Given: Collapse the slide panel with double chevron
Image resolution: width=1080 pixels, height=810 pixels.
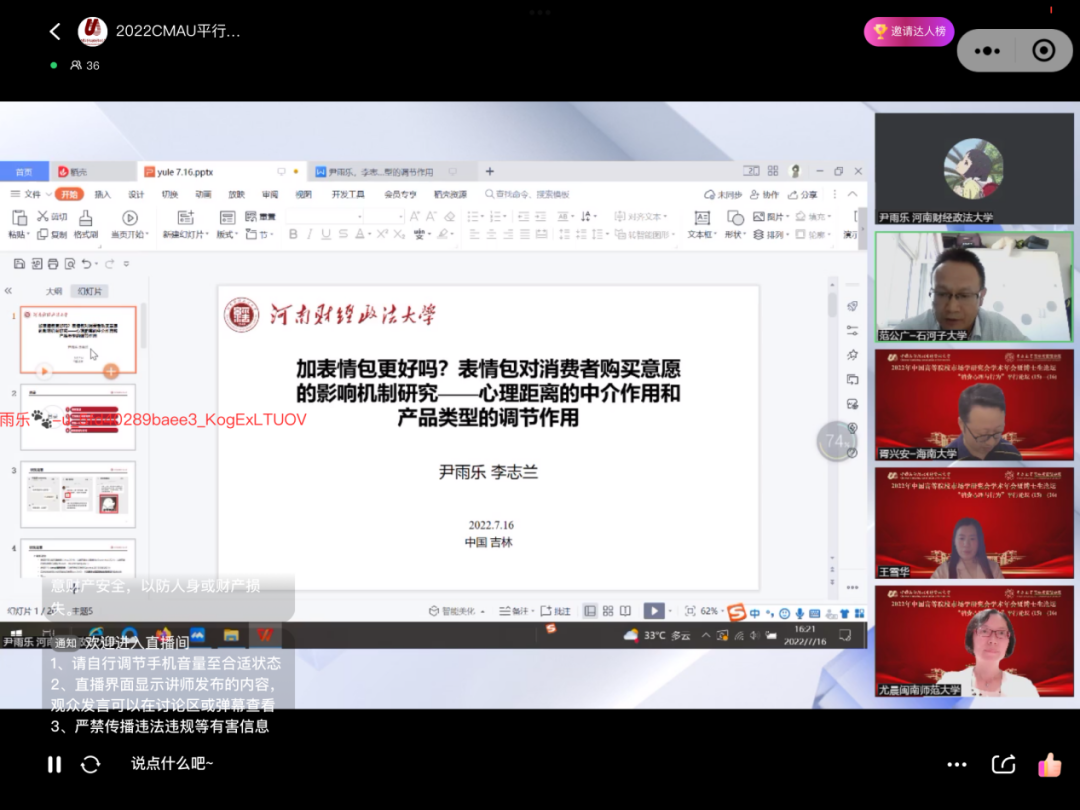Looking at the screenshot, I should (x=9, y=291).
